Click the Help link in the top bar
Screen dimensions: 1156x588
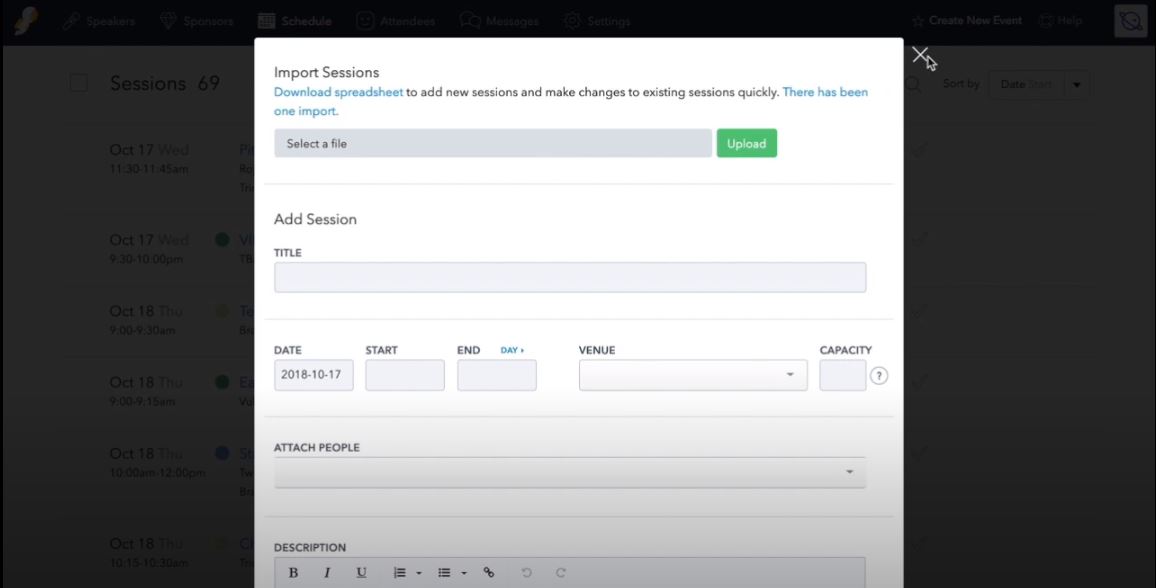tap(1060, 21)
